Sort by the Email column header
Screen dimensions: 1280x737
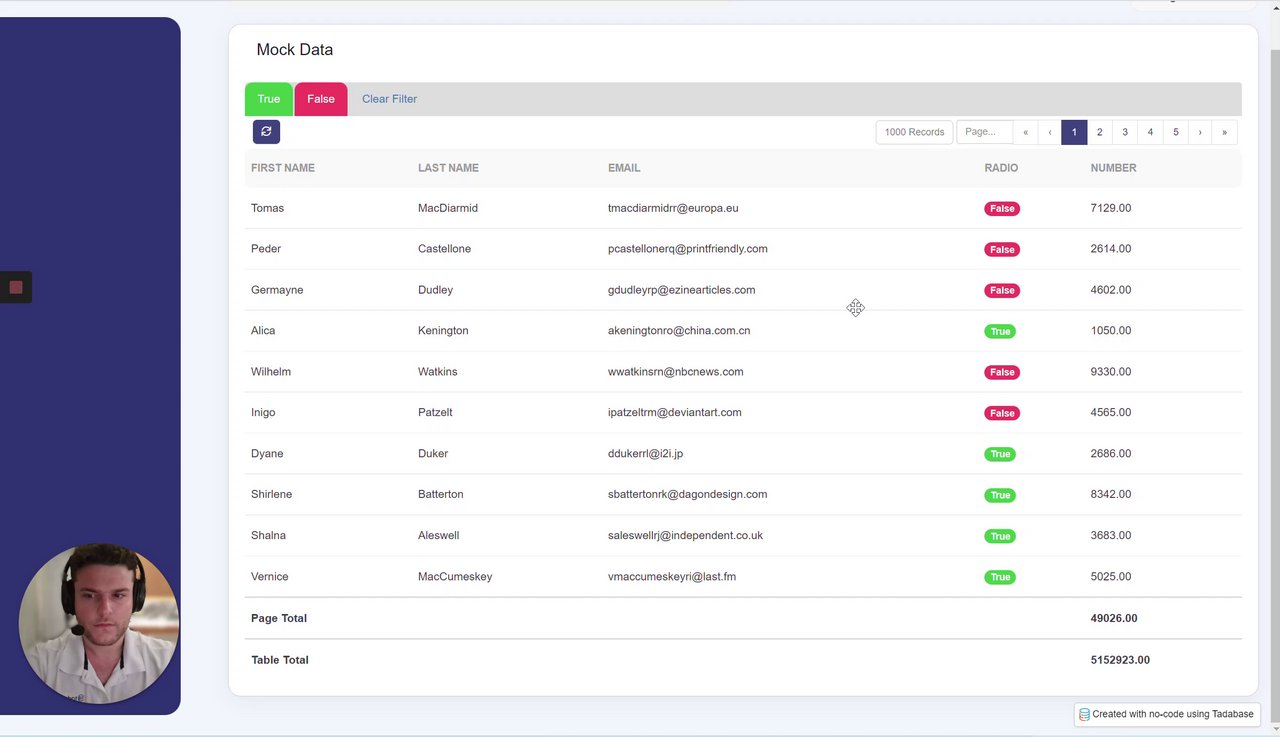(624, 168)
